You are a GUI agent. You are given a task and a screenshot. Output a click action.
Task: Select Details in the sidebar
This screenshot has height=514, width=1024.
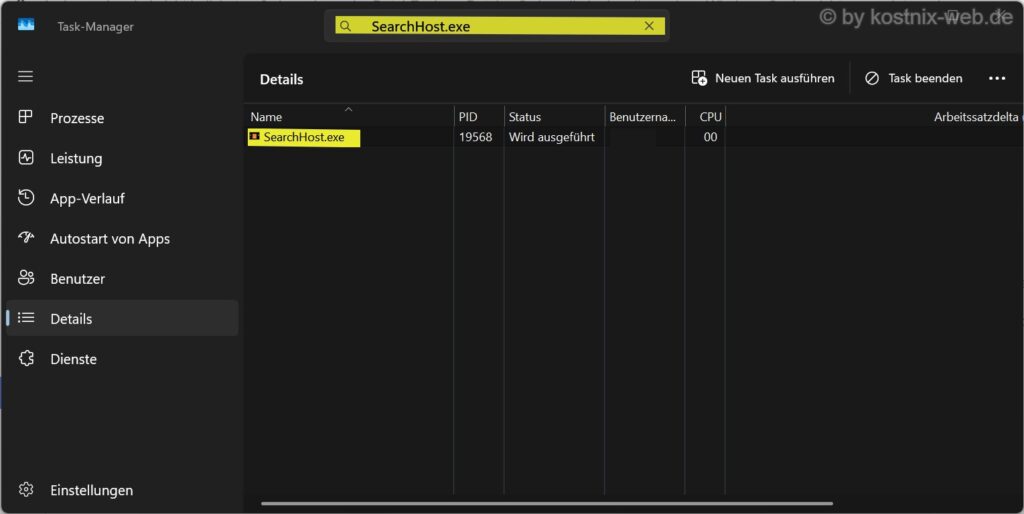click(x=122, y=319)
